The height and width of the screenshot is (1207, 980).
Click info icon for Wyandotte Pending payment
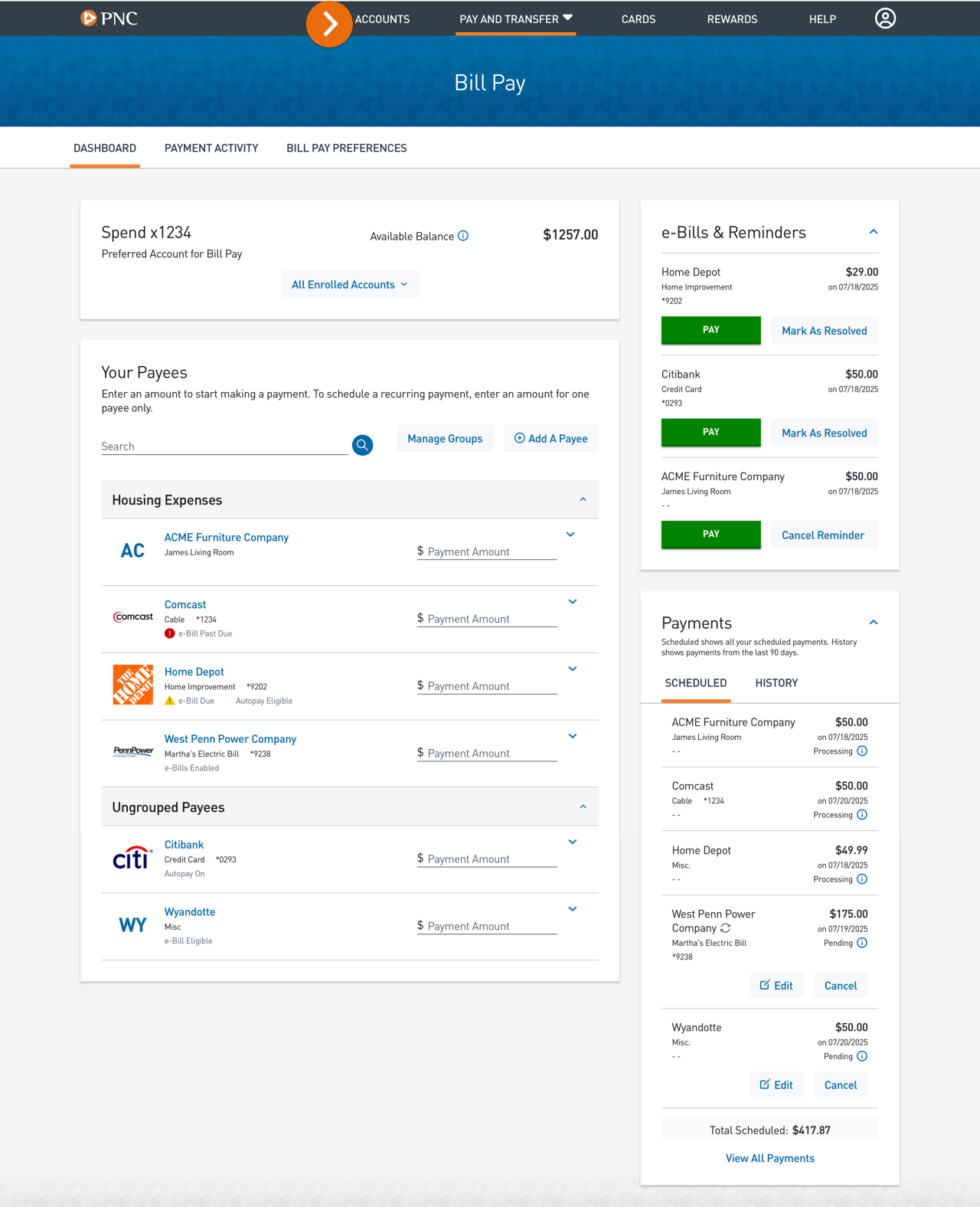(862, 1056)
